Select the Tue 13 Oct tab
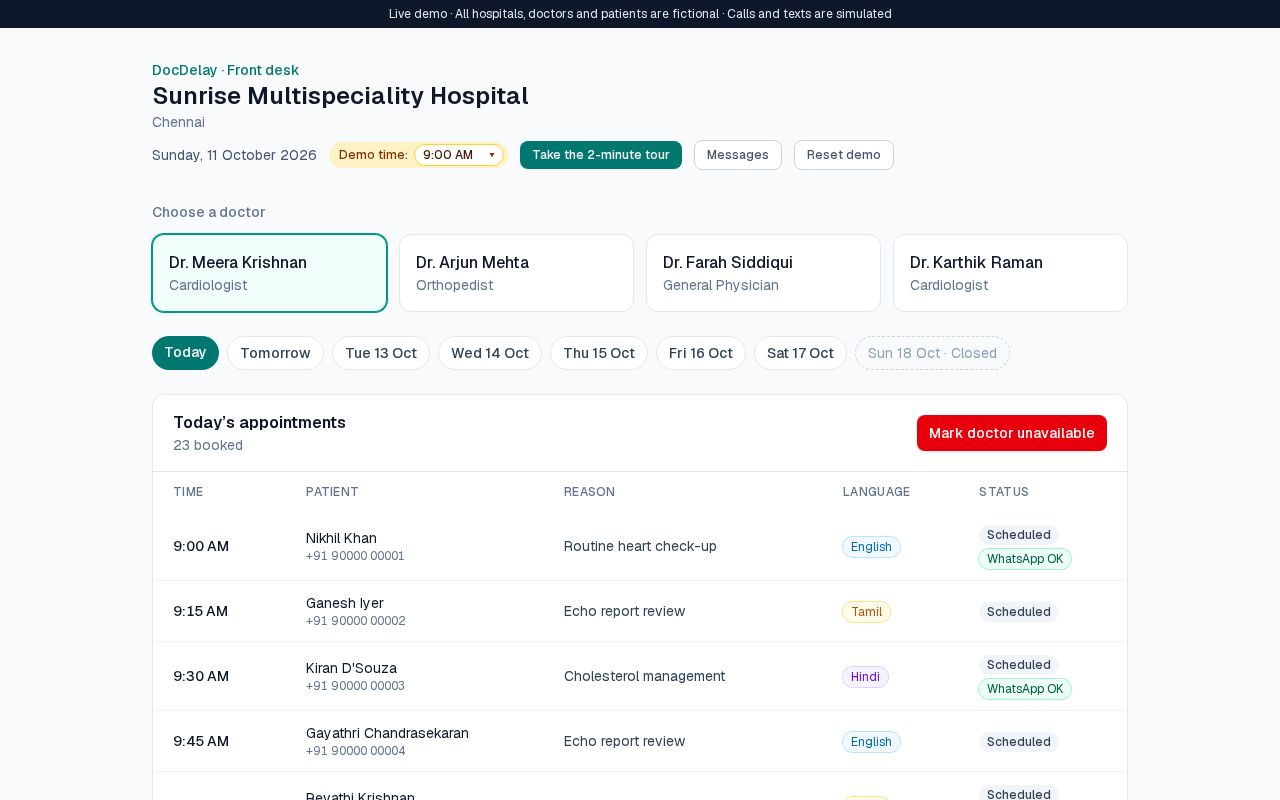The image size is (1280, 800). pyautogui.click(x=381, y=353)
